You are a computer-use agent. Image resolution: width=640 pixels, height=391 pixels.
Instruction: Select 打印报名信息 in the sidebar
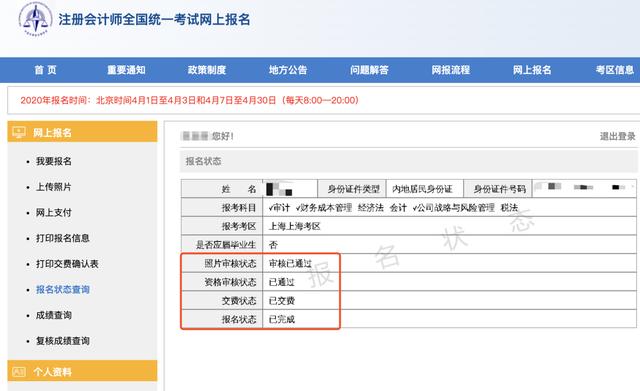click(63, 238)
